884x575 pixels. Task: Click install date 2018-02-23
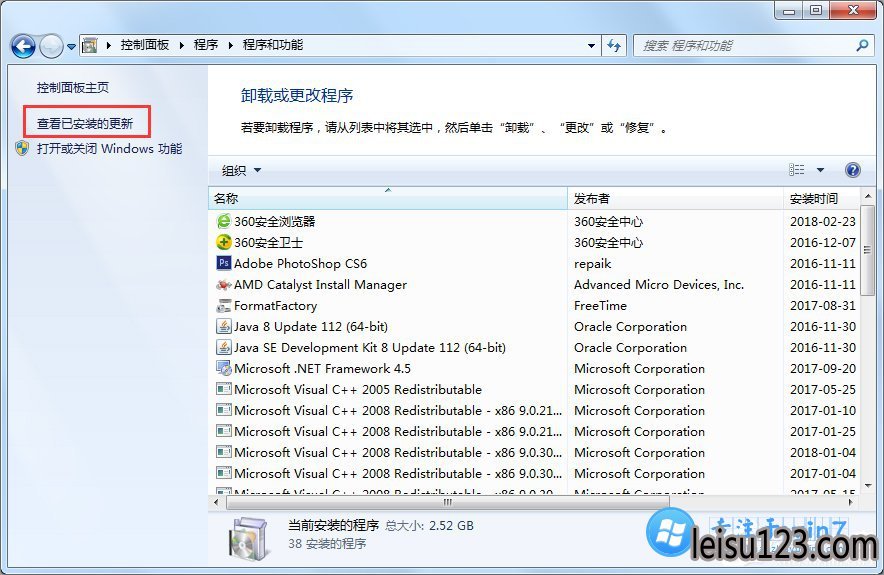click(x=823, y=222)
